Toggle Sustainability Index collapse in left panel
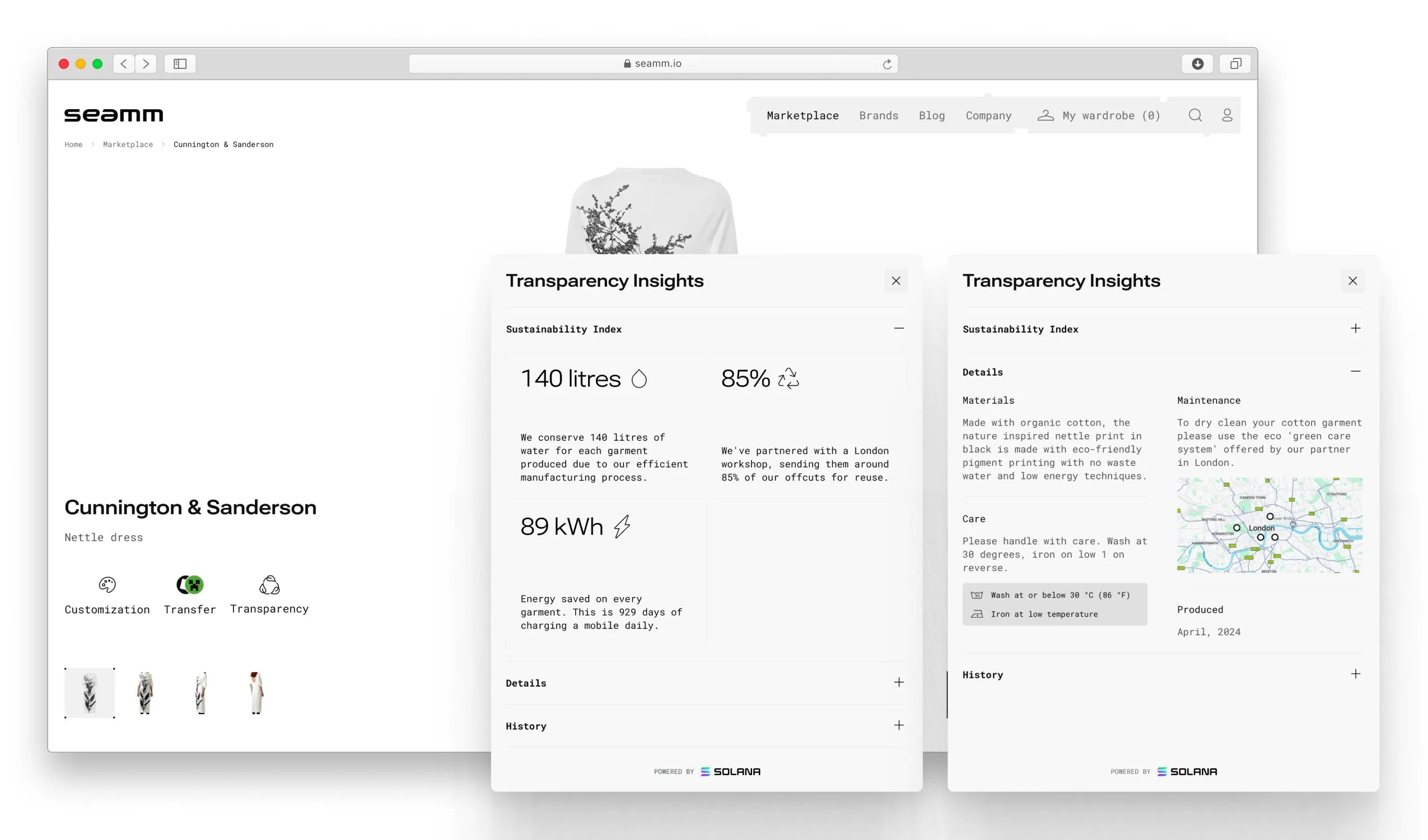 coord(898,328)
